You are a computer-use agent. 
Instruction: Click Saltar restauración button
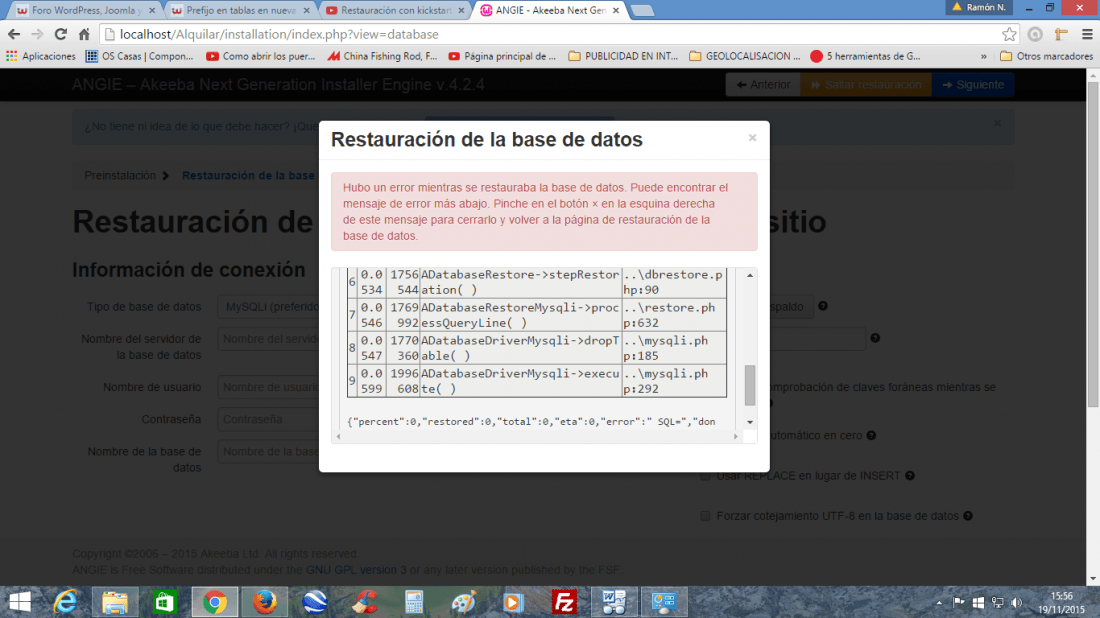click(866, 85)
